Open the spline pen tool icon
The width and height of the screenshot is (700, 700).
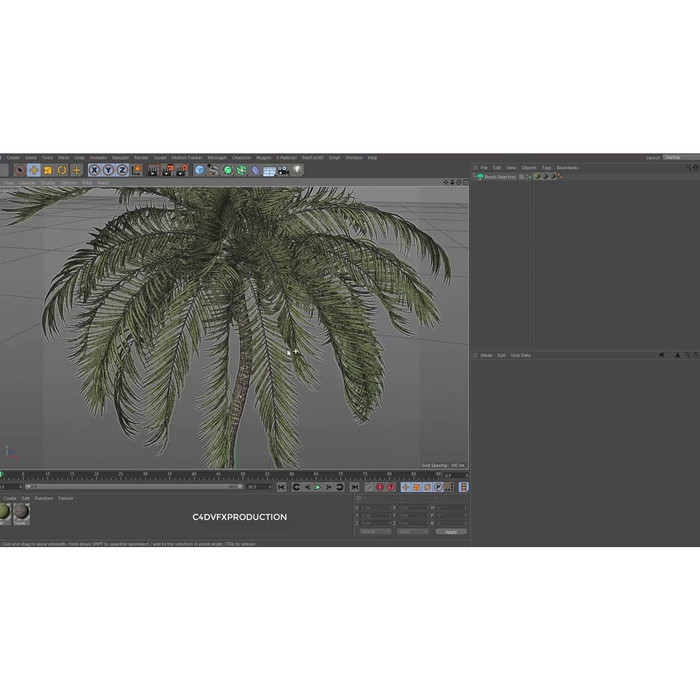213,170
